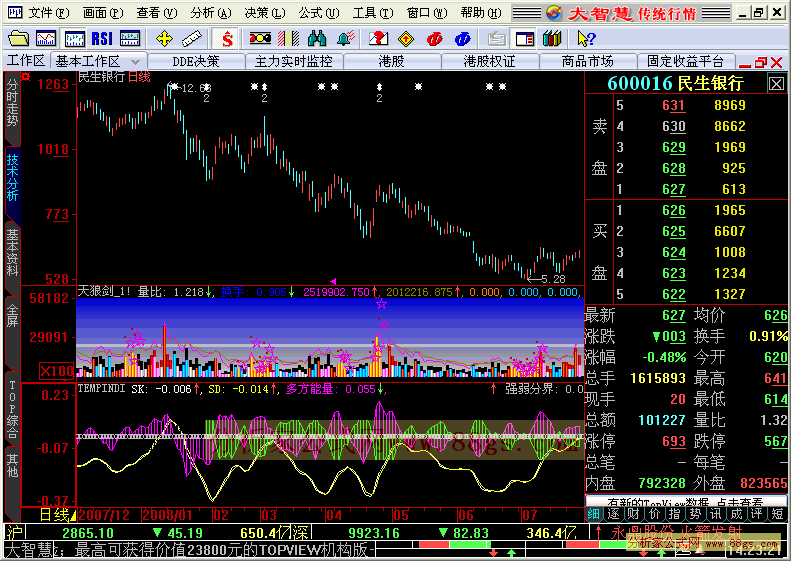This screenshot has width=791, height=561.
Task: Open the alarm bell alert icon
Action: [346, 38]
